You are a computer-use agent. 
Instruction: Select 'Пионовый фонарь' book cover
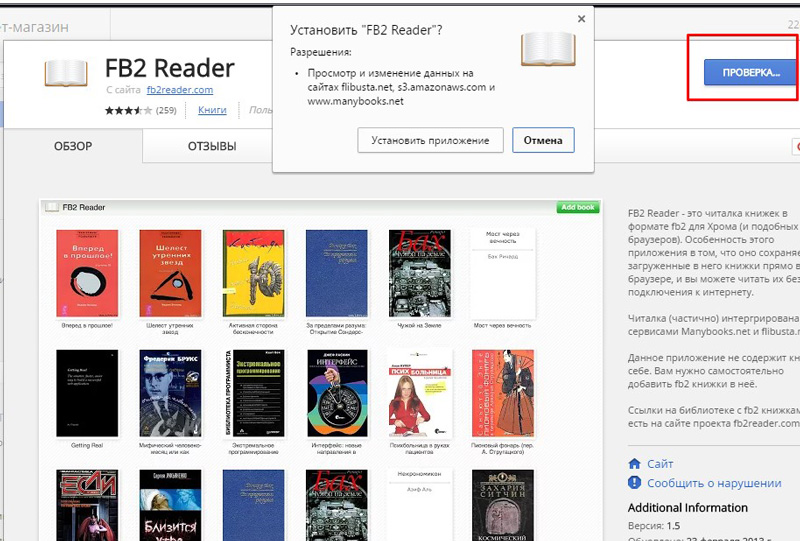coord(503,394)
